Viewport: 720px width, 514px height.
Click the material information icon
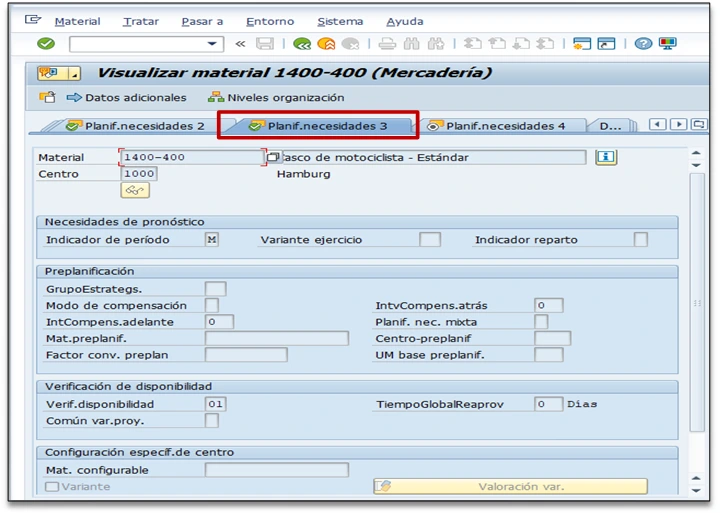coord(605,157)
